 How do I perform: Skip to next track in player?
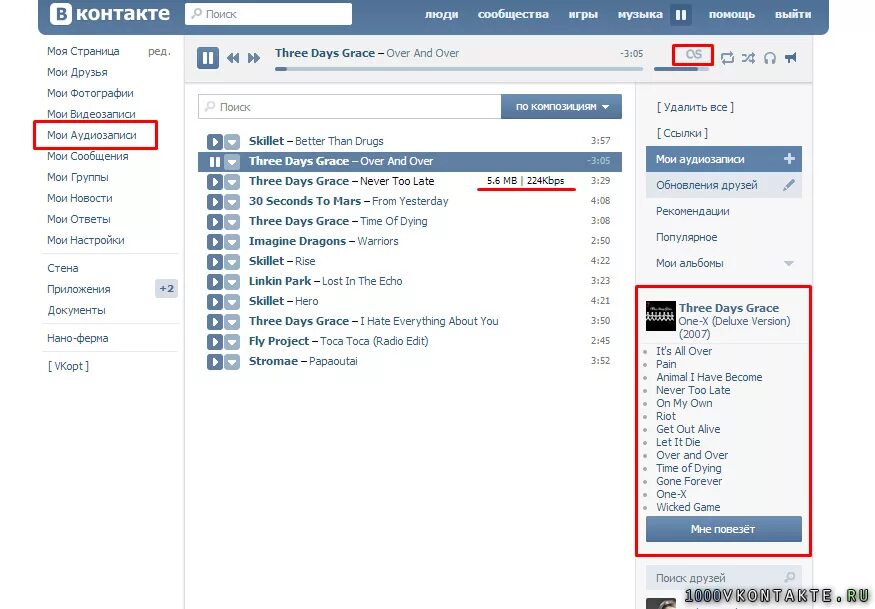pos(254,57)
